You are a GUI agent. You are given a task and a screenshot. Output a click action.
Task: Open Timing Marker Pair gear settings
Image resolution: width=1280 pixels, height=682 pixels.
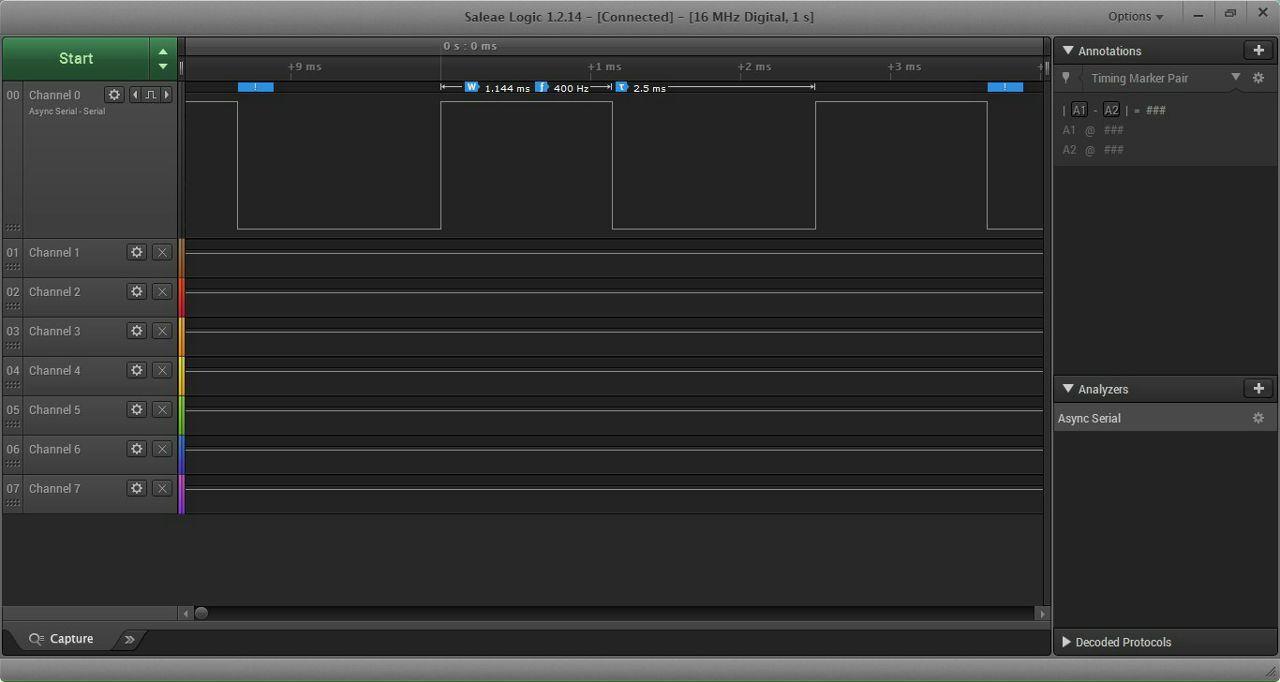click(1258, 78)
